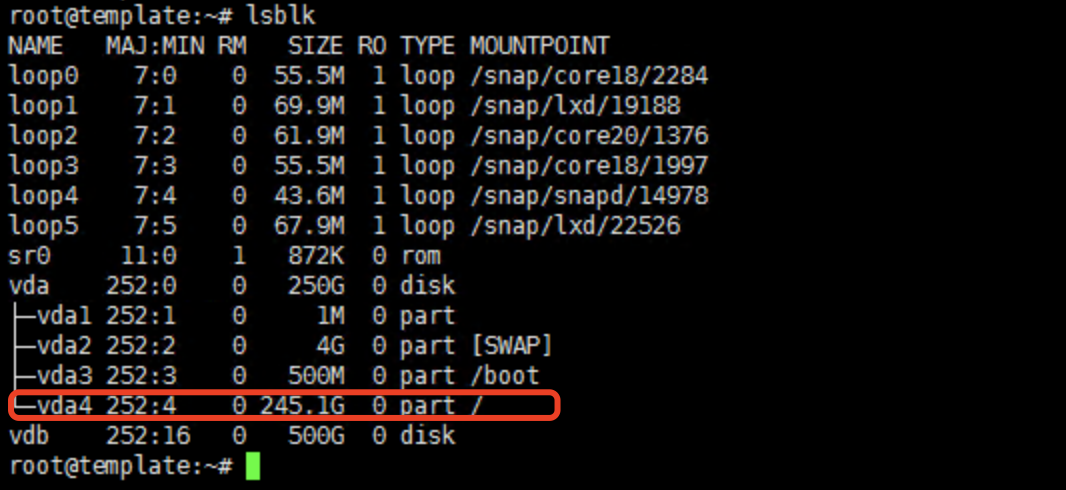
Task: Click the TYPE column header
Action: [x=427, y=46]
